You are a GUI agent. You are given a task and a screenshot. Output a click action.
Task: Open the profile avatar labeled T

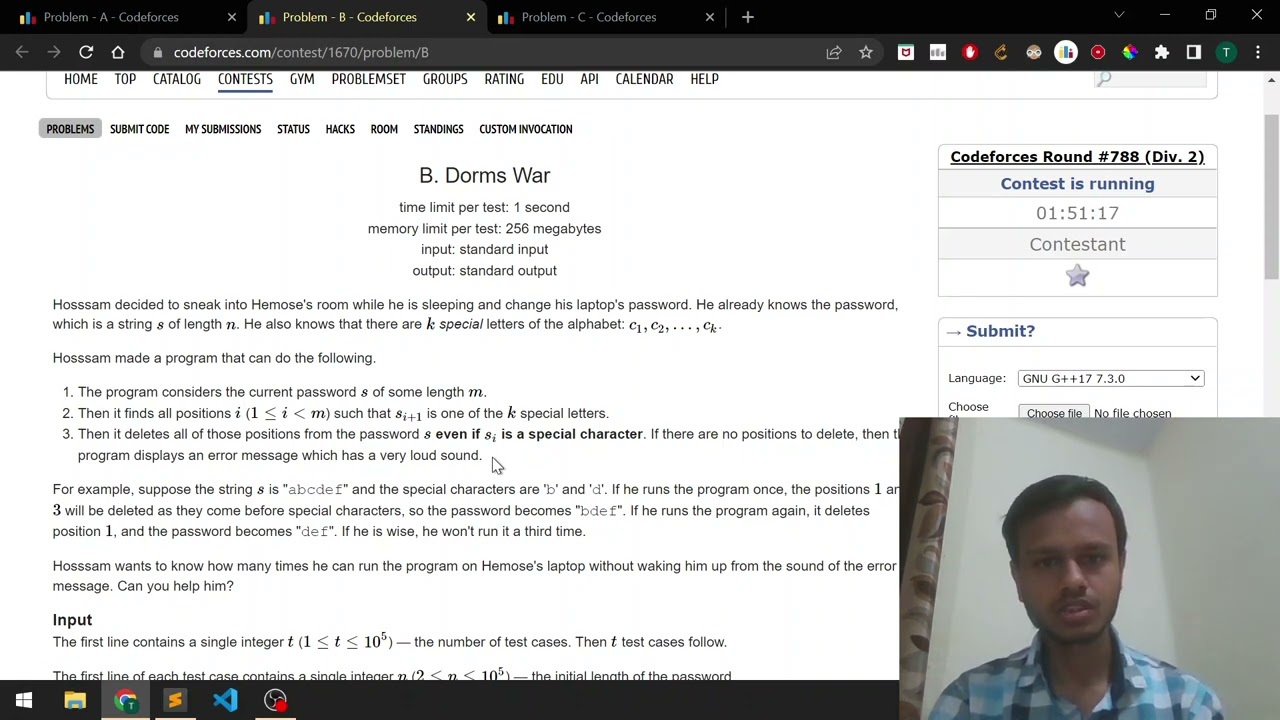tap(1226, 52)
